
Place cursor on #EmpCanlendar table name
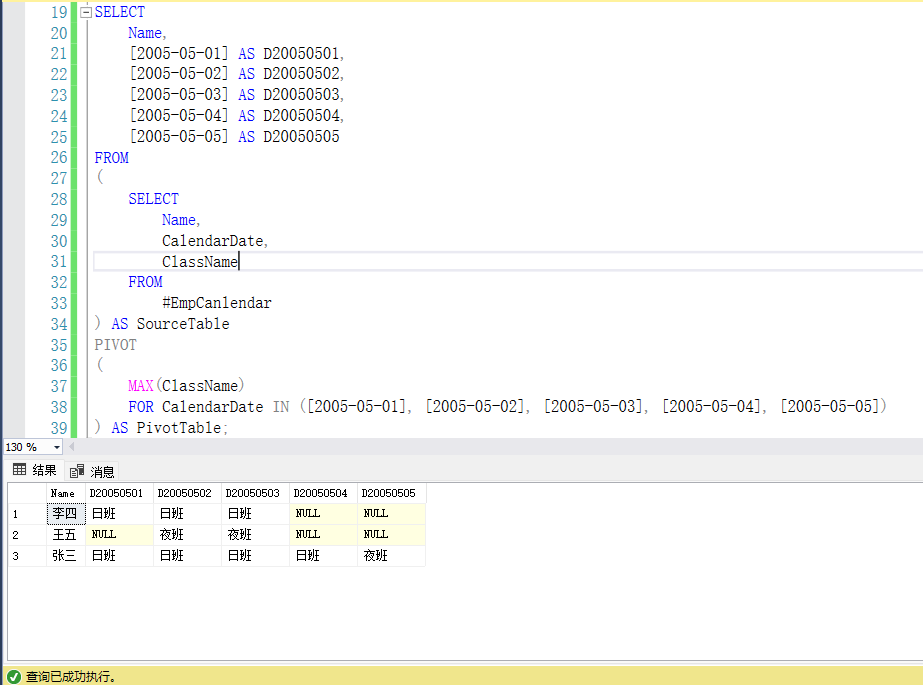click(216, 303)
